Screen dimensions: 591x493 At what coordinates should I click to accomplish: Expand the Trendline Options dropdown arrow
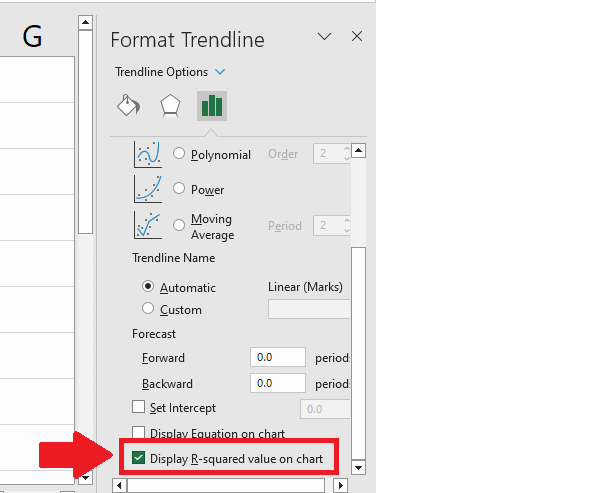220,72
